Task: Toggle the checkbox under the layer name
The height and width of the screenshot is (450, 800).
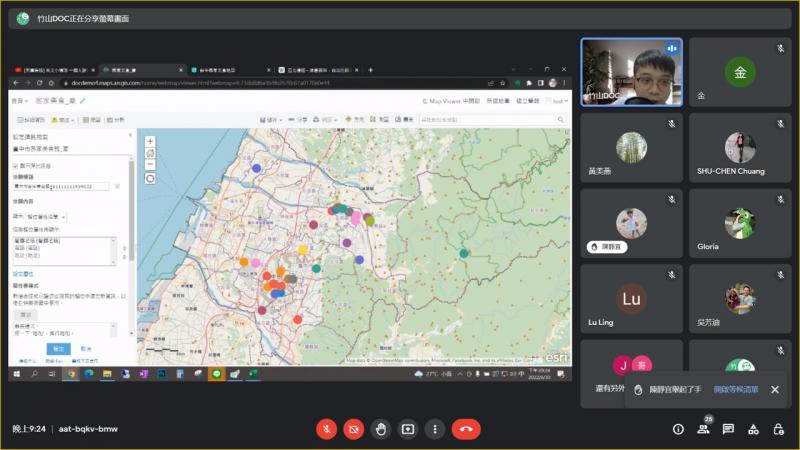Action: click(x=15, y=165)
